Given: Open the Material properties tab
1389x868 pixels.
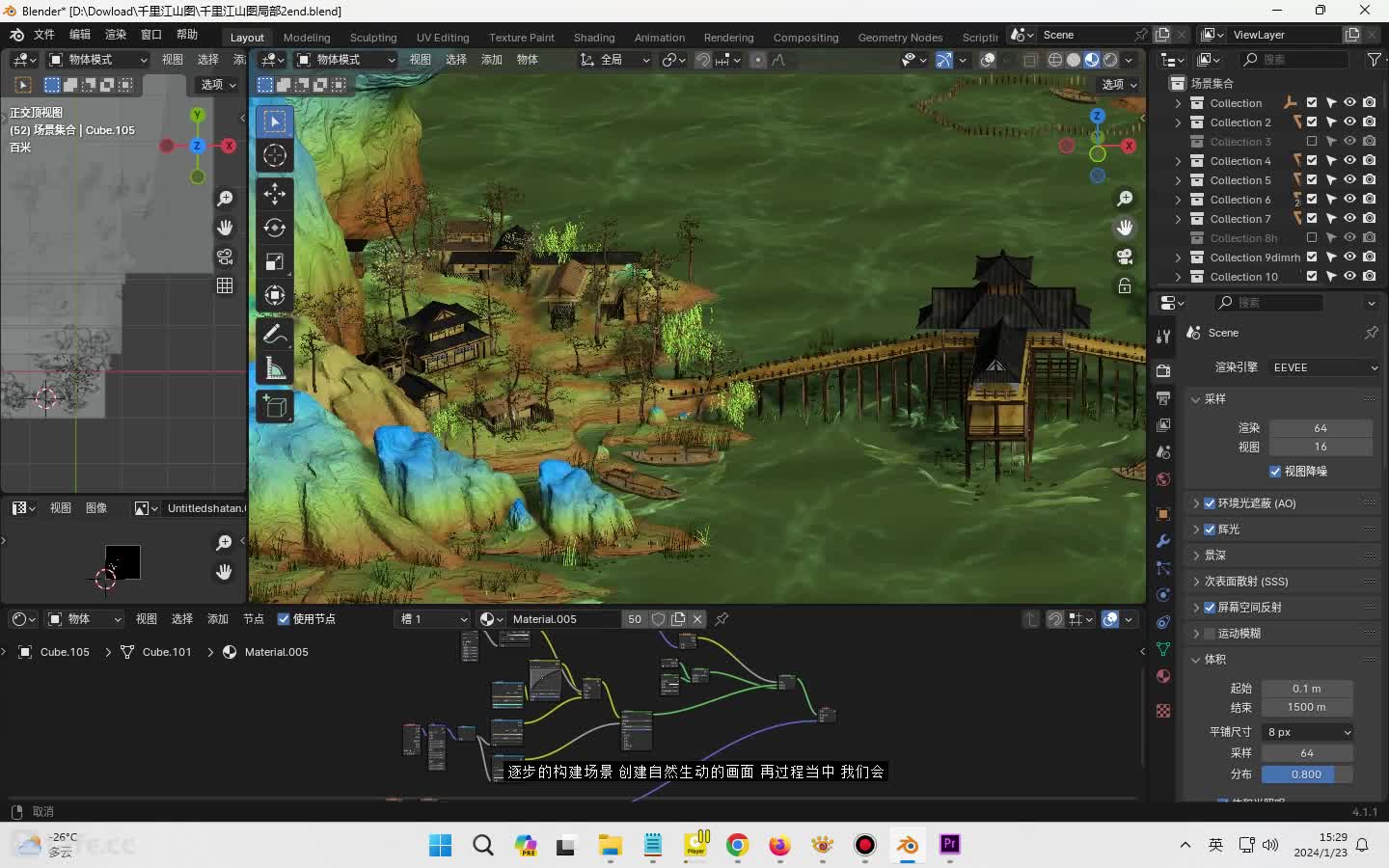Looking at the screenshot, I should pos(1163,676).
